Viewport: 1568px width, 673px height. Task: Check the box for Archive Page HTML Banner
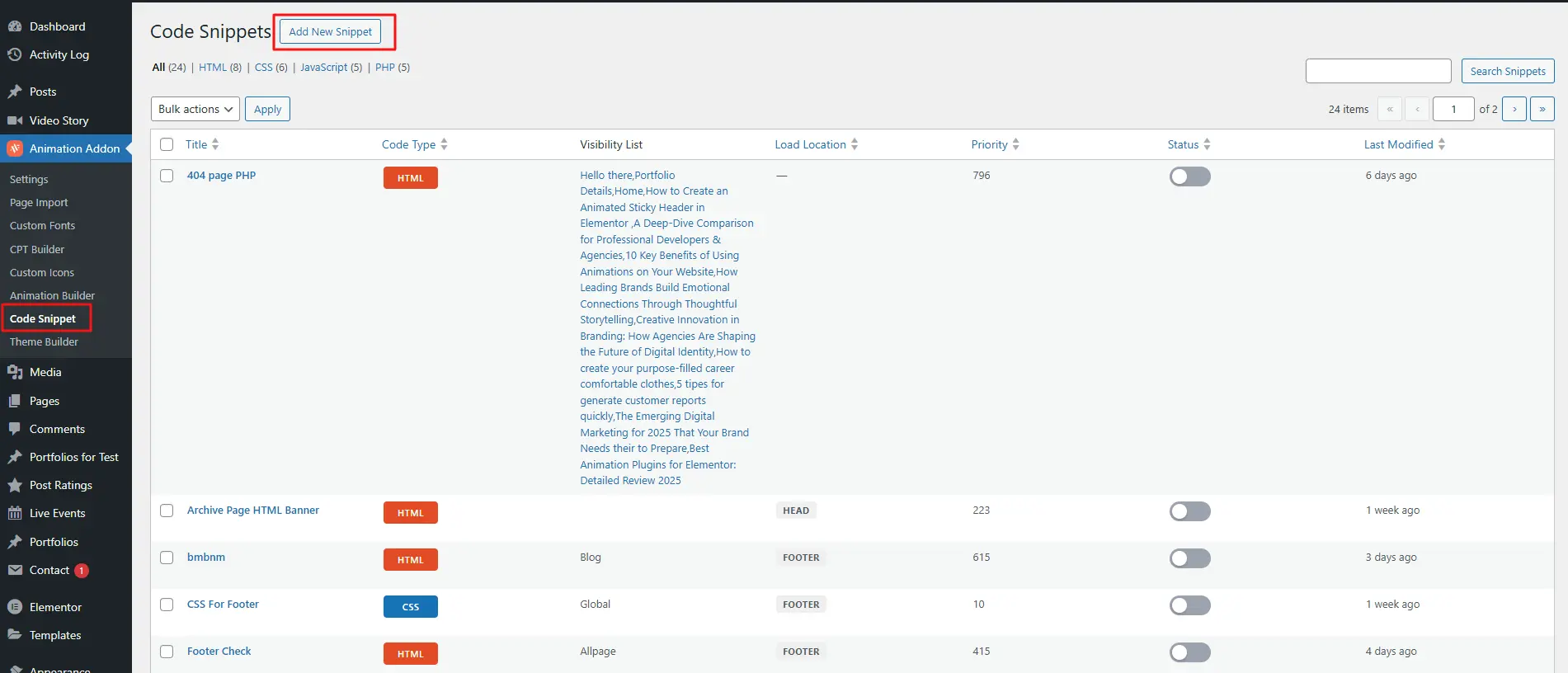(167, 511)
